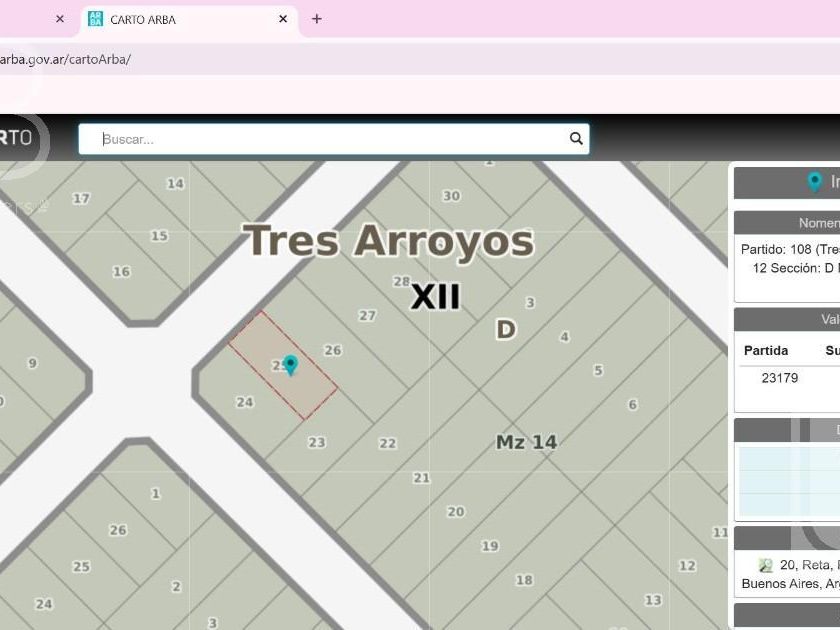
Task: Focus the Buscar search field
Action: [x=334, y=139]
